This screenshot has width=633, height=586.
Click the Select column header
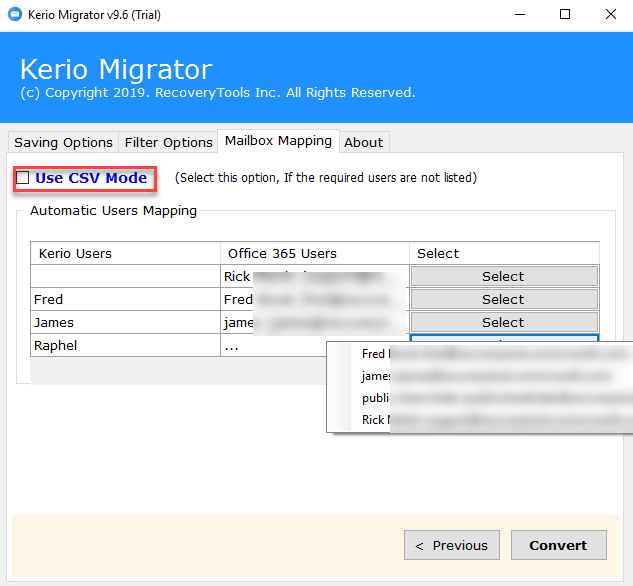[x=504, y=253]
